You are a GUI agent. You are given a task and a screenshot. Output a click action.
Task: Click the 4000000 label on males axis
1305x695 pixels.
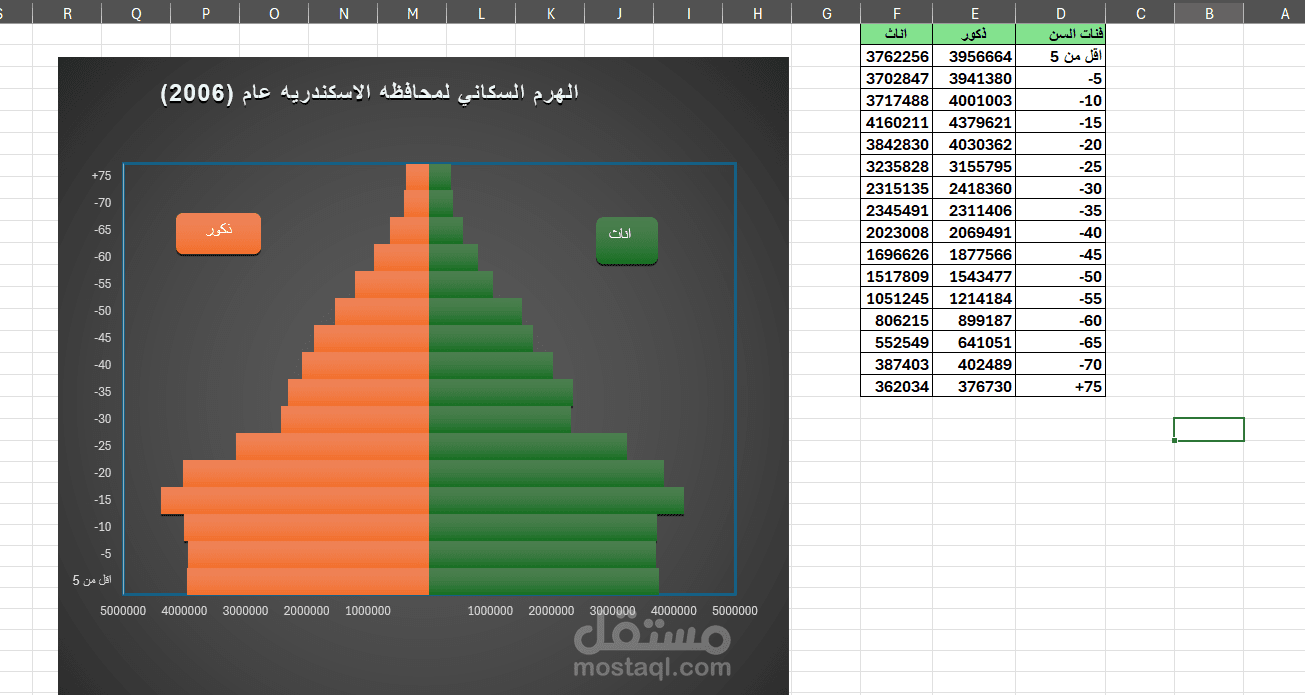185,611
